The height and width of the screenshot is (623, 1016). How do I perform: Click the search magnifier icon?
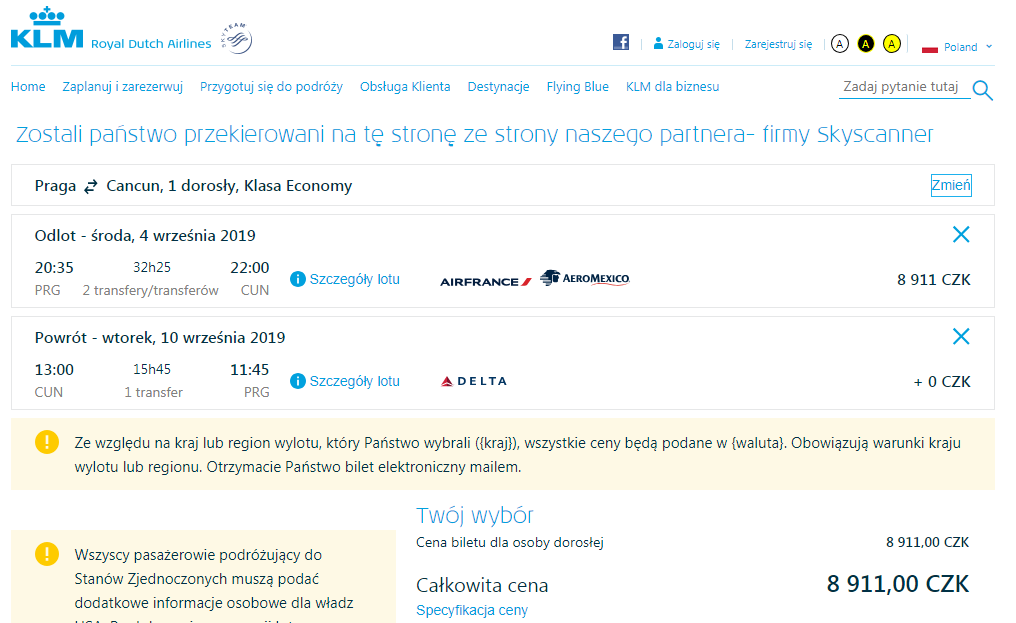point(983,90)
